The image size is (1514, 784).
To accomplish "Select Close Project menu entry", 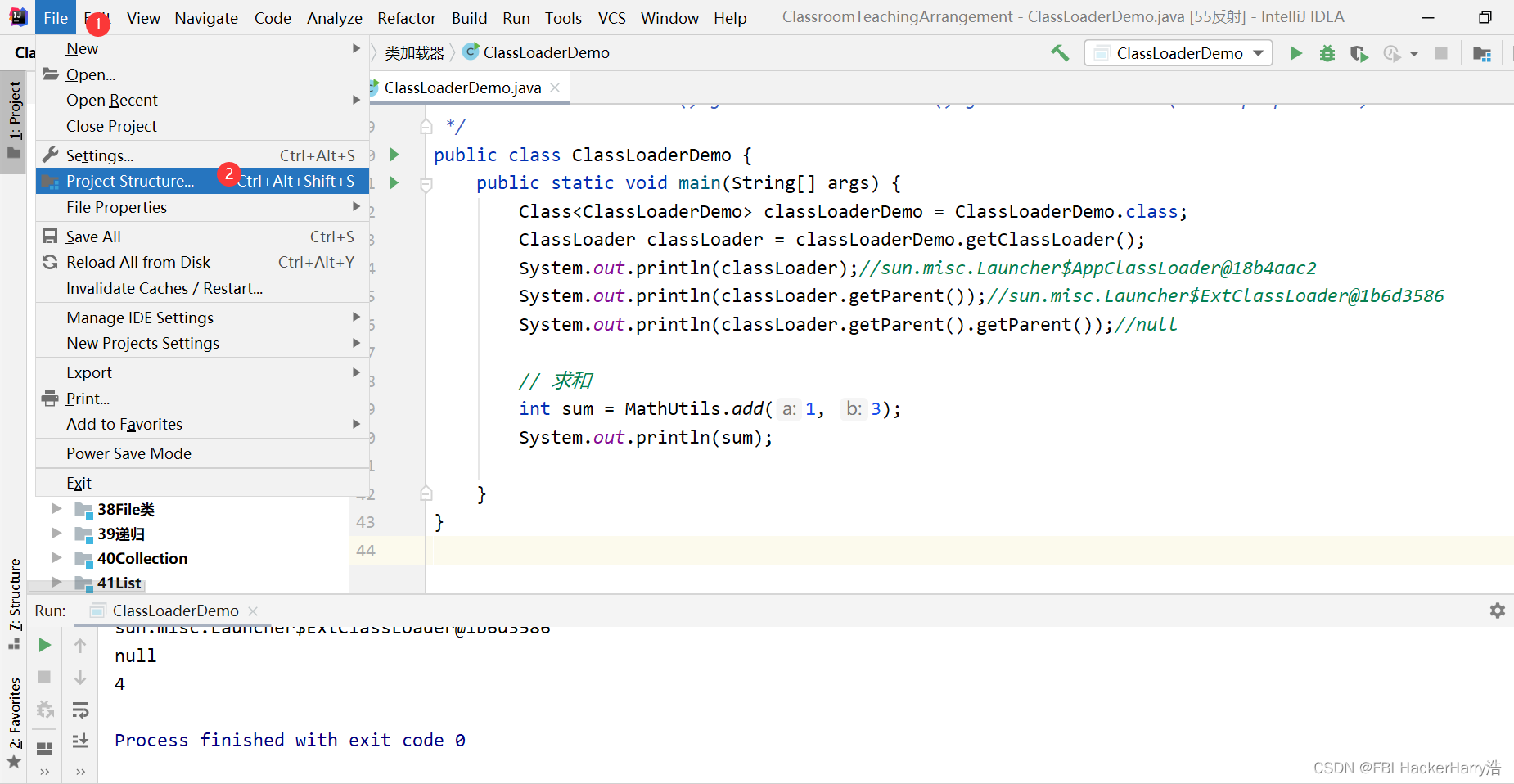I will click(x=202, y=126).
